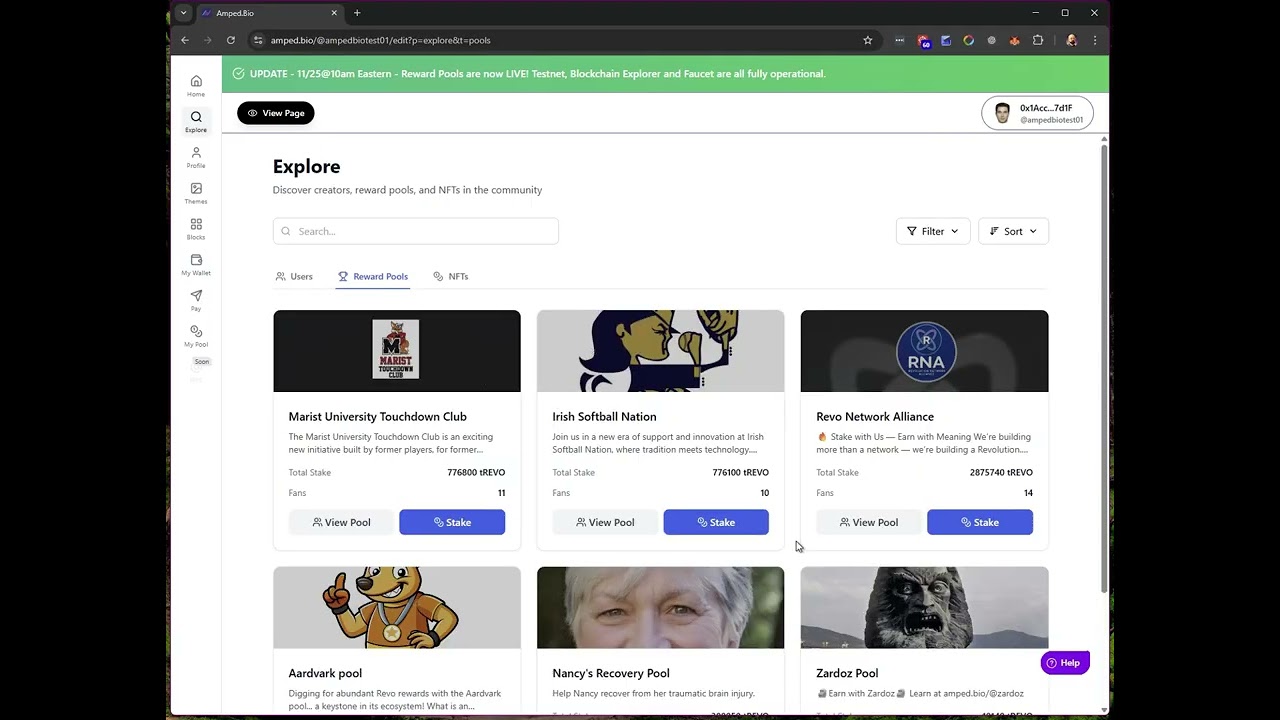Screen dimensions: 1280x720
Task: Click the 2875740 tREVO stake value
Action: point(1001,472)
